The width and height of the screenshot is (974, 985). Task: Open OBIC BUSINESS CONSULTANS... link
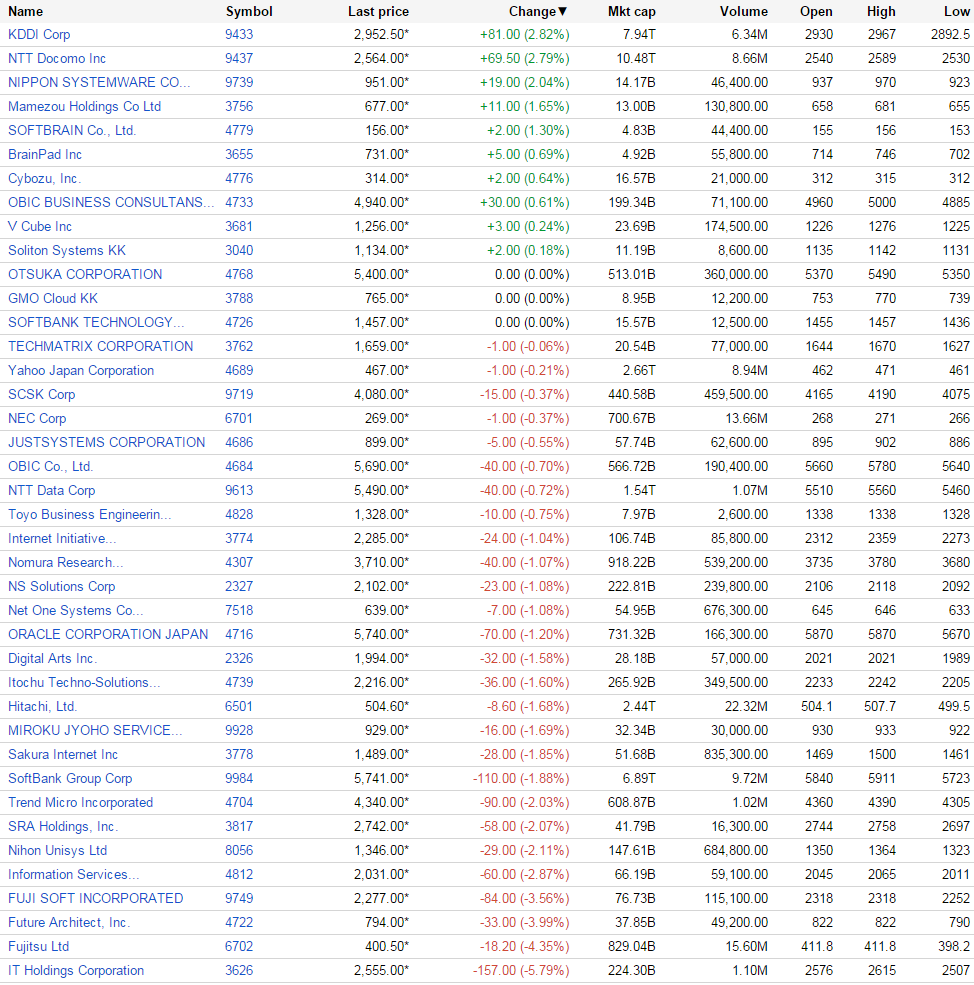click(111, 202)
